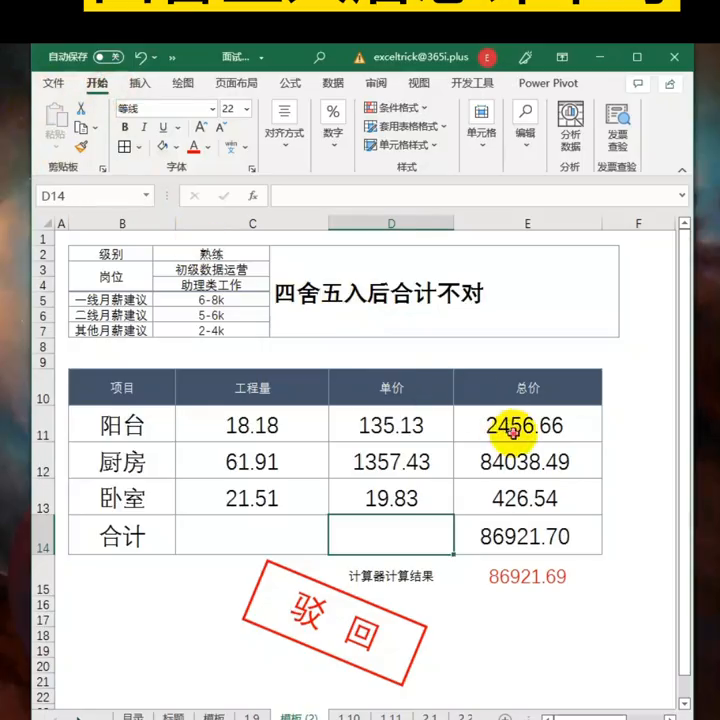Screen dimensions: 720x720
Task: Toggle Bold formatting
Action: (x=125, y=127)
